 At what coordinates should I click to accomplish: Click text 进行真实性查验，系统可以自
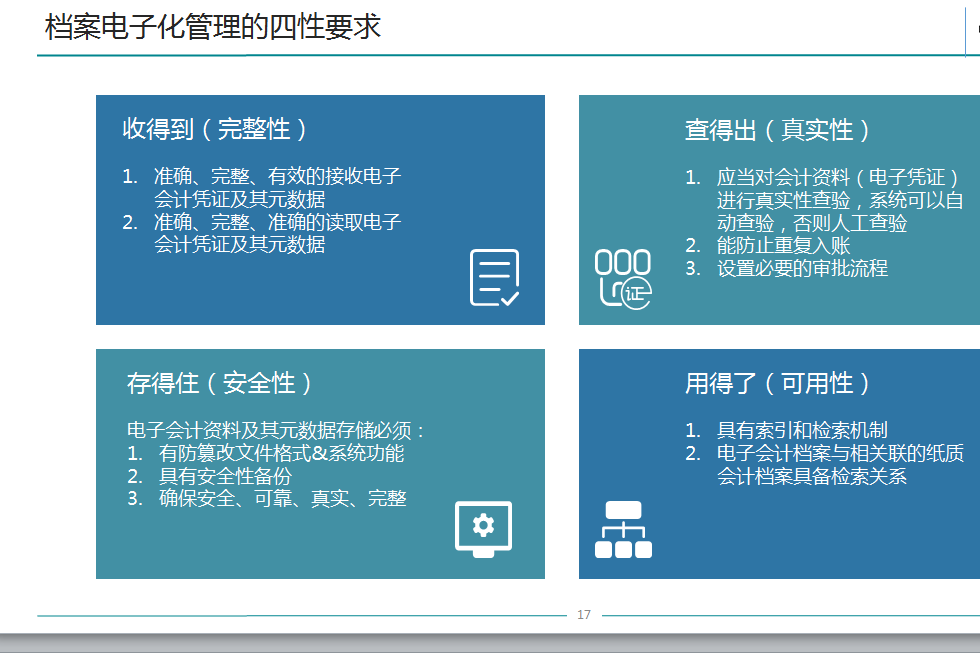(839, 200)
